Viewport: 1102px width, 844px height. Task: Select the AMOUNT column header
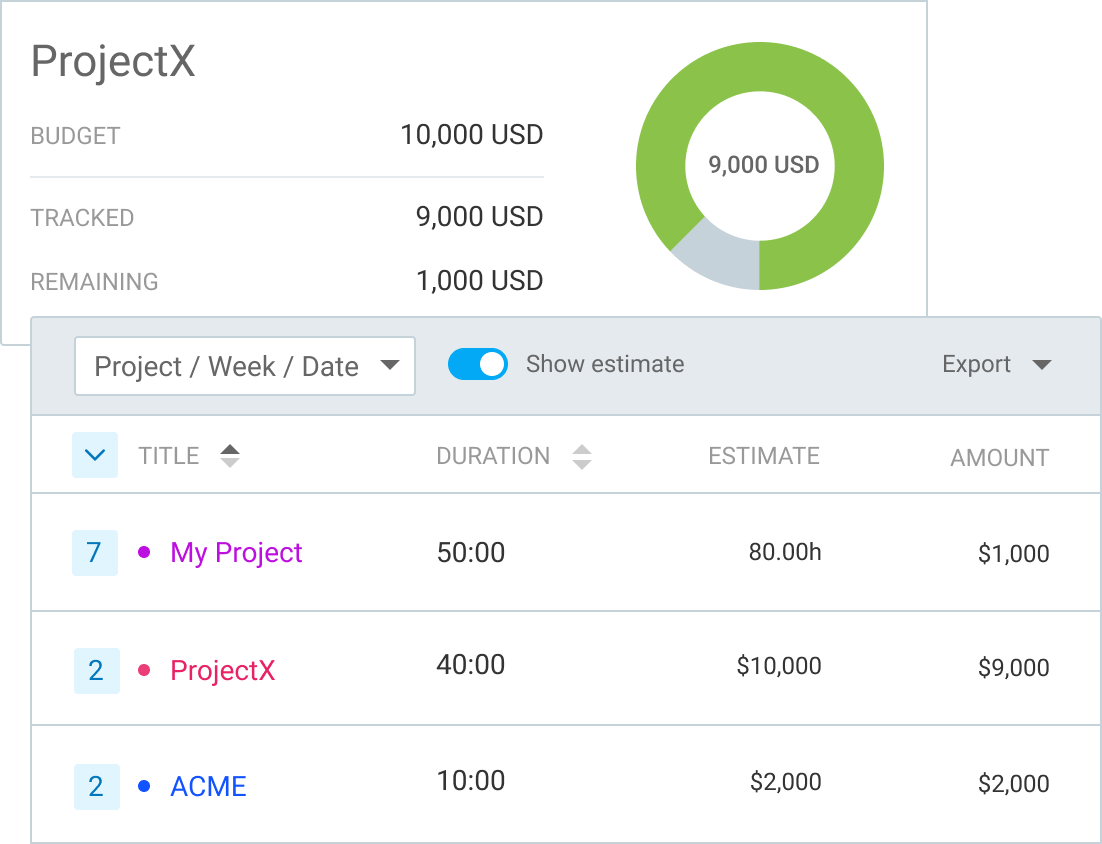tap(998, 456)
